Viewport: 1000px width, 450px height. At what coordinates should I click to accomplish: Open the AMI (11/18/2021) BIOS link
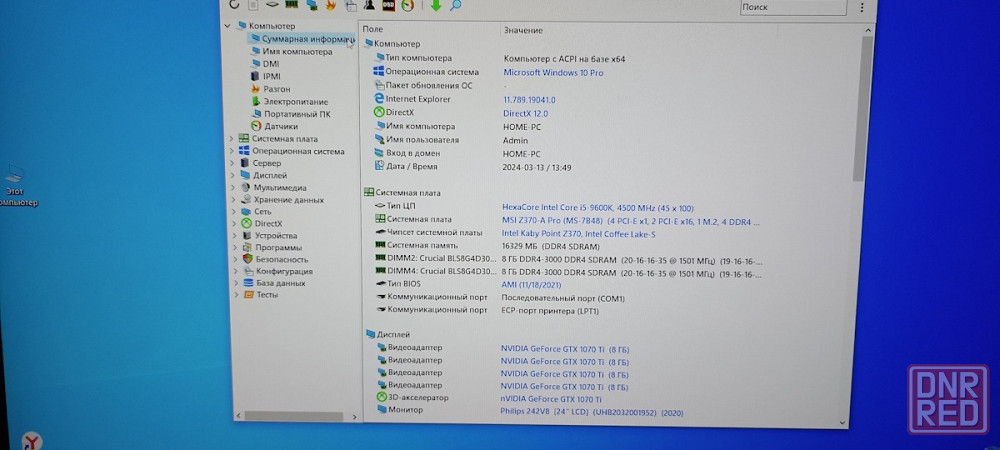click(530, 284)
